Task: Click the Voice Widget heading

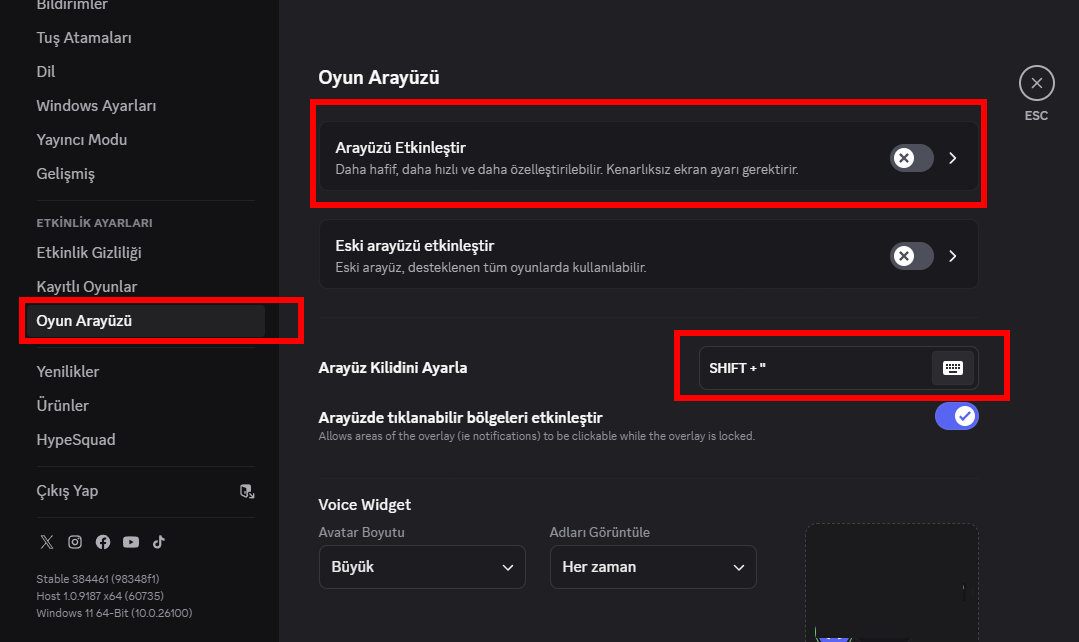Action: [x=365, y=505]
